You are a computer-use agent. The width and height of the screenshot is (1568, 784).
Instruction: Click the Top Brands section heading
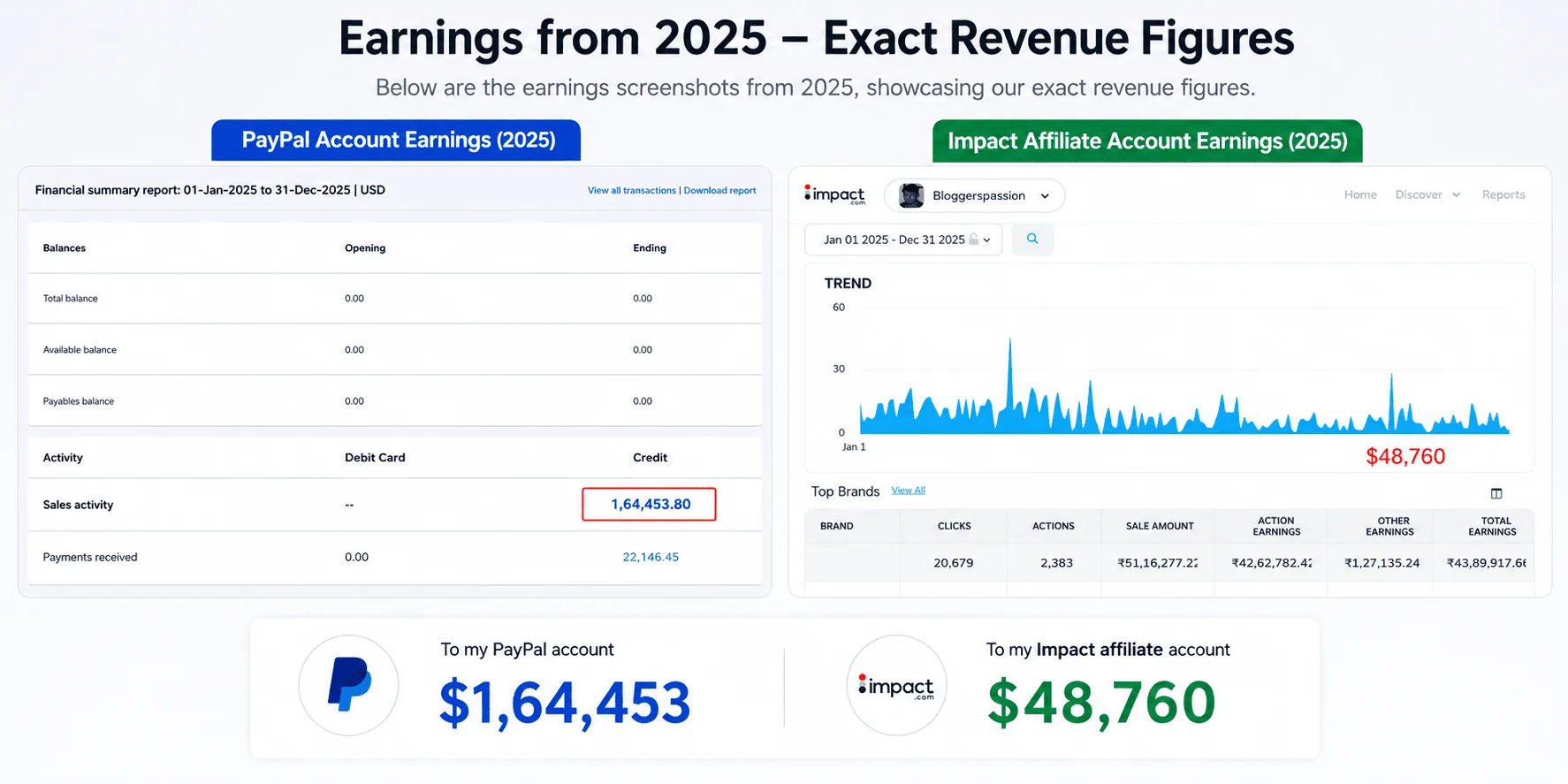click(x=845, y=491)
